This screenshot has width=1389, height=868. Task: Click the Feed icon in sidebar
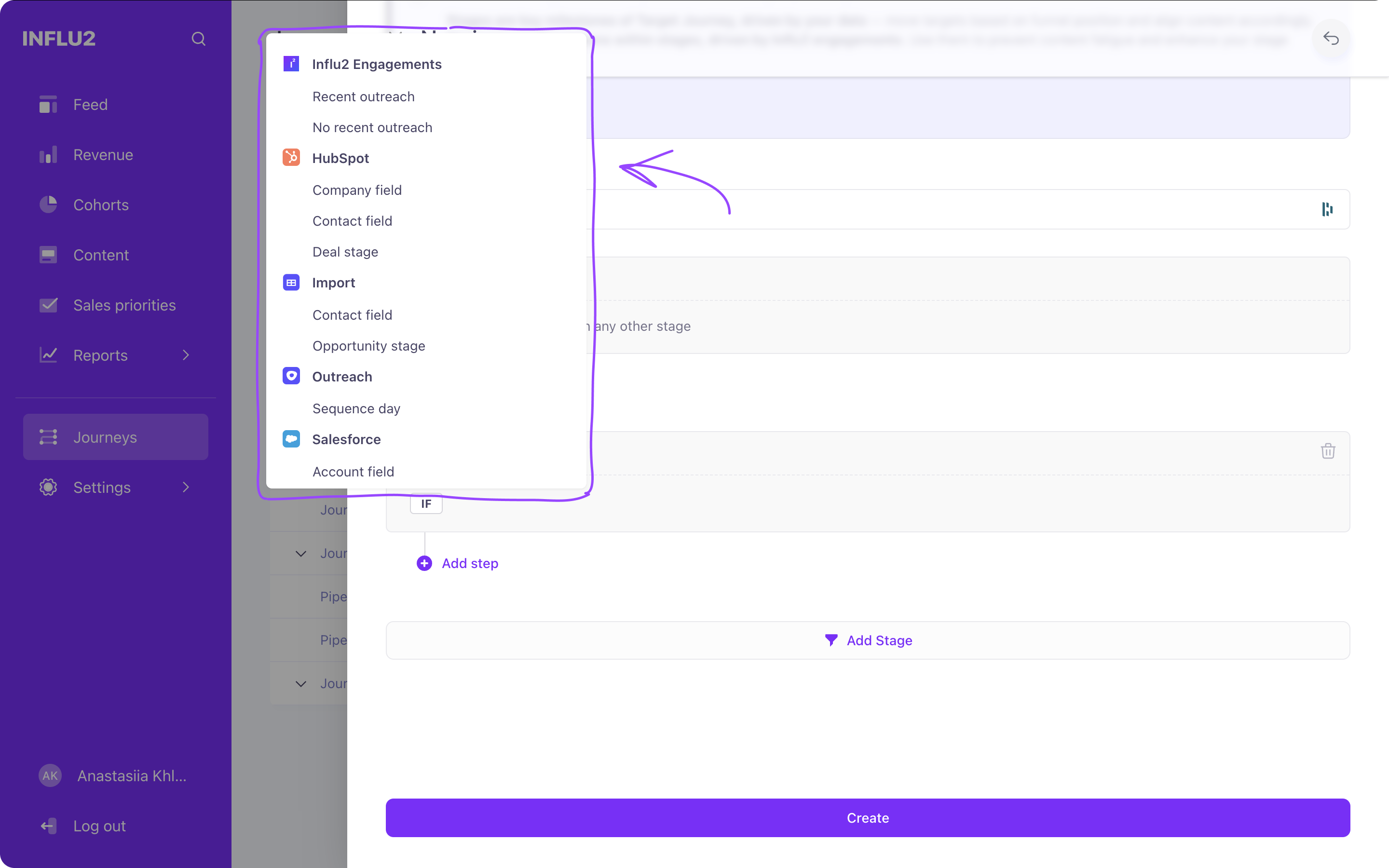pyautogui.click(x=48, y=105)
